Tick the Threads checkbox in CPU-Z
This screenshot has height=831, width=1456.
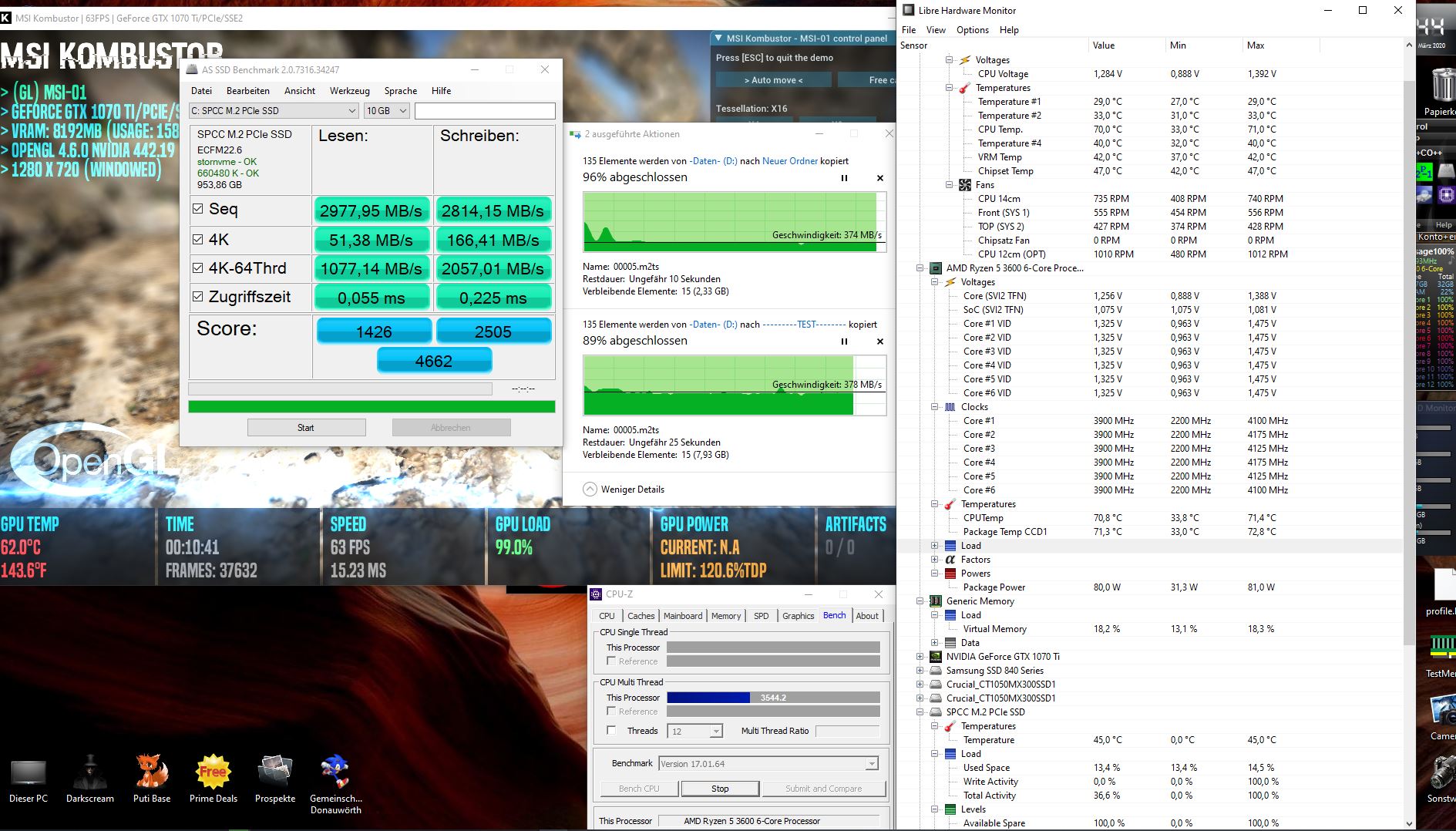pyautogui.click(x=611, y=731)
